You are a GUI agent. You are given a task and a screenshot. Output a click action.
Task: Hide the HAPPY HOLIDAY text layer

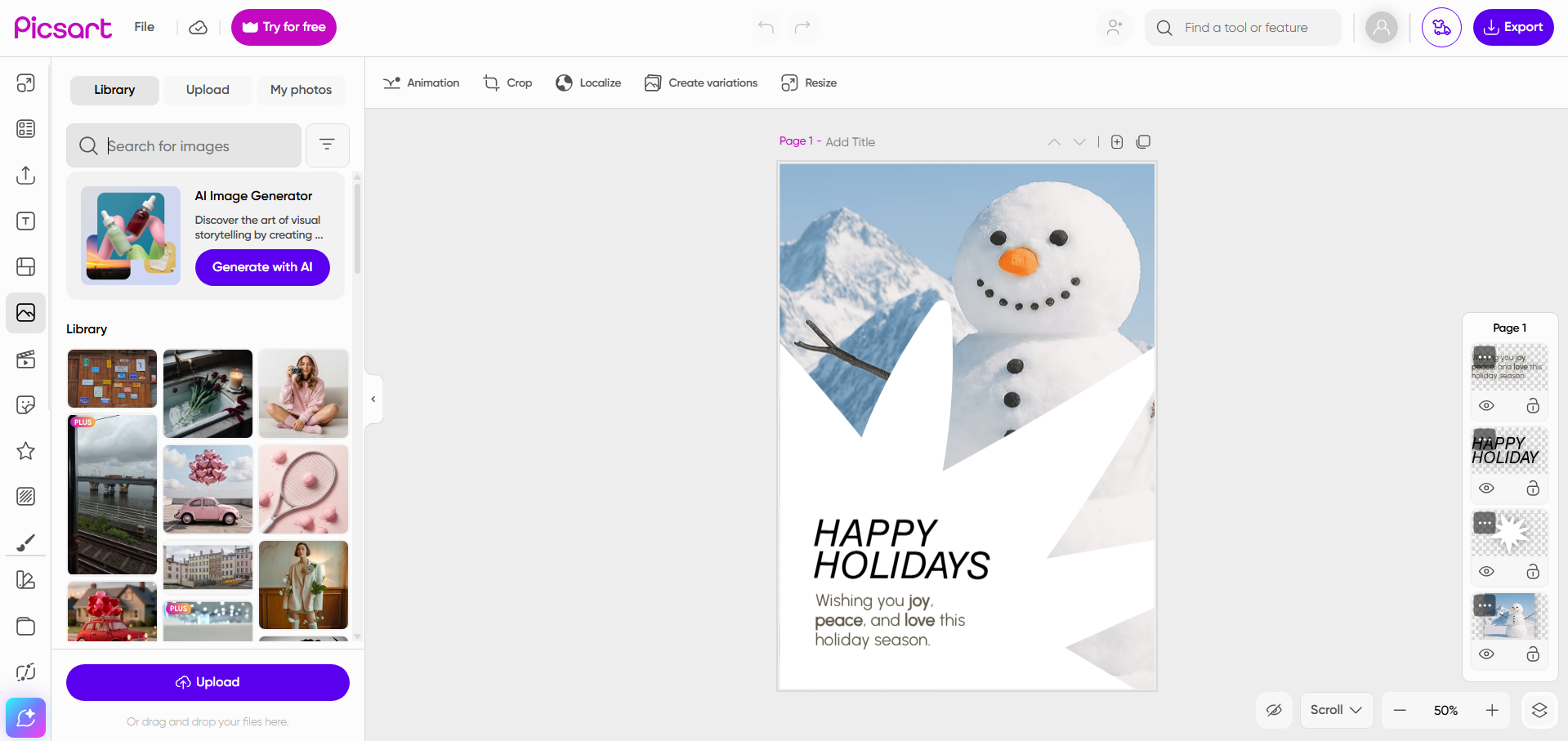(1486, 489)
